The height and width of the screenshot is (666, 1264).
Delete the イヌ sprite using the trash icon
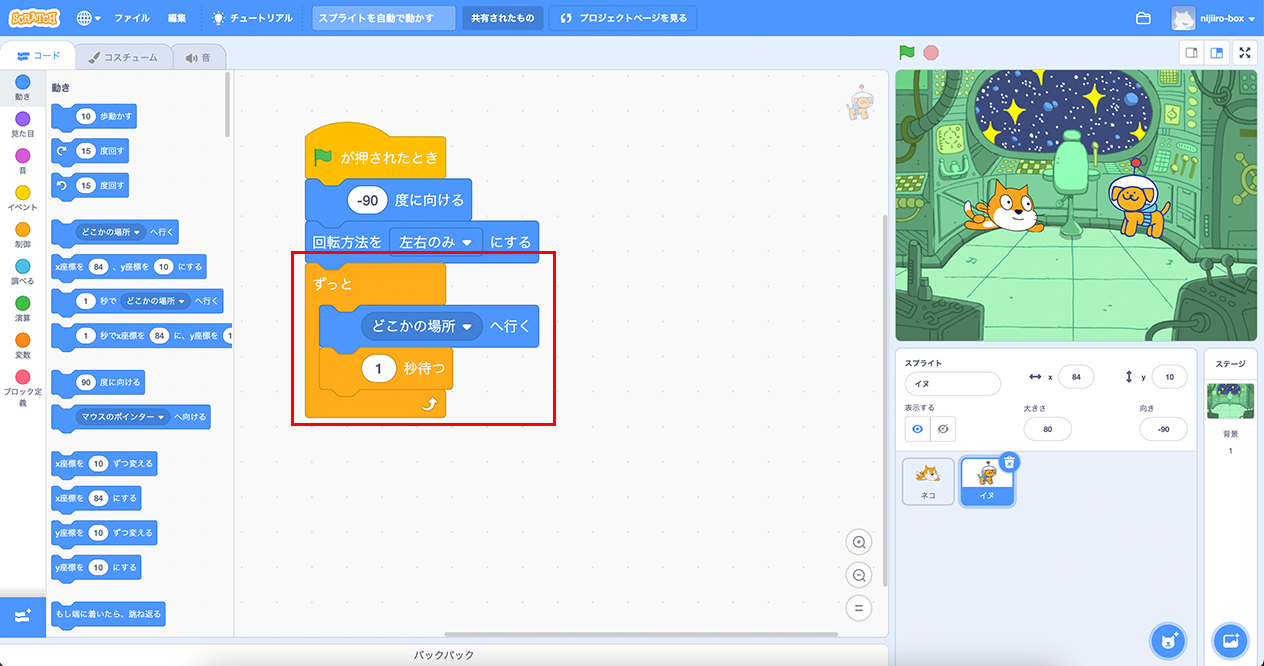point(1009,462)
